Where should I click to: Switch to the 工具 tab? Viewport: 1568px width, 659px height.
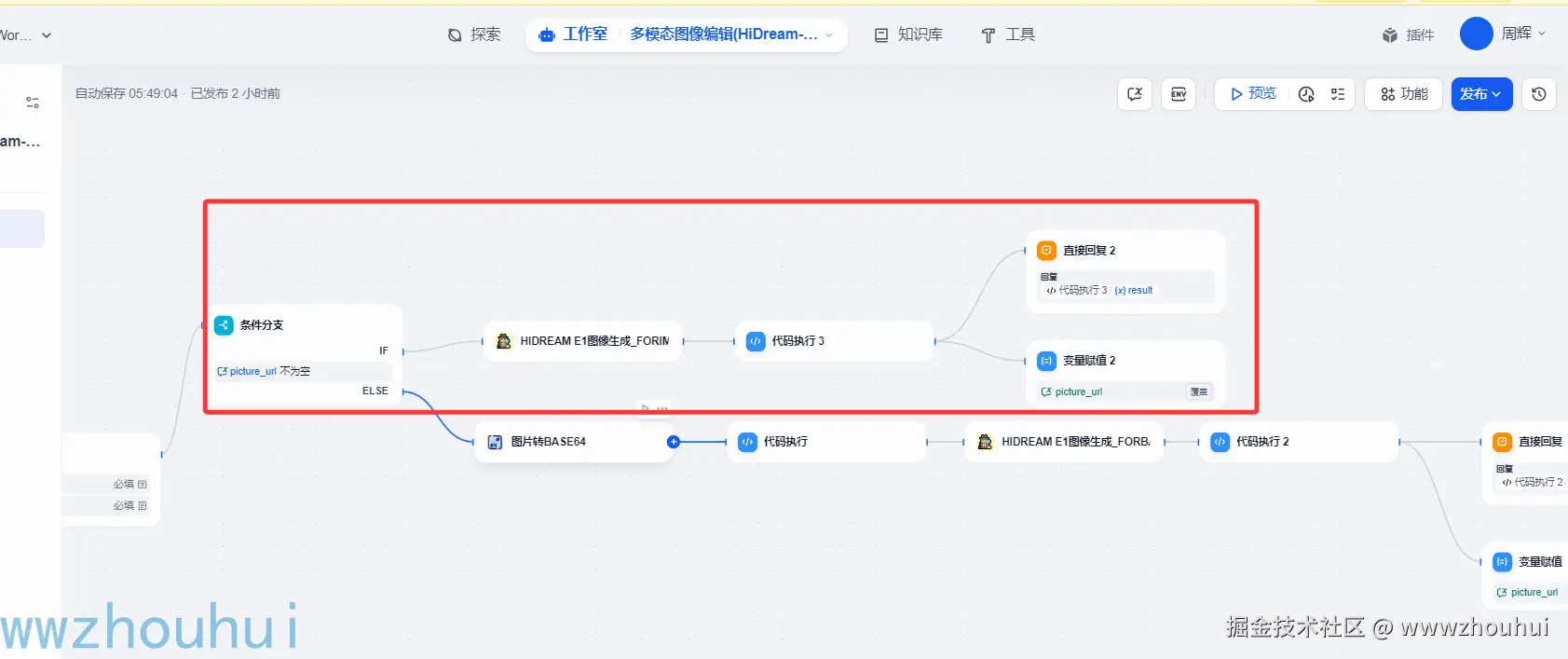coord(1008,34)
